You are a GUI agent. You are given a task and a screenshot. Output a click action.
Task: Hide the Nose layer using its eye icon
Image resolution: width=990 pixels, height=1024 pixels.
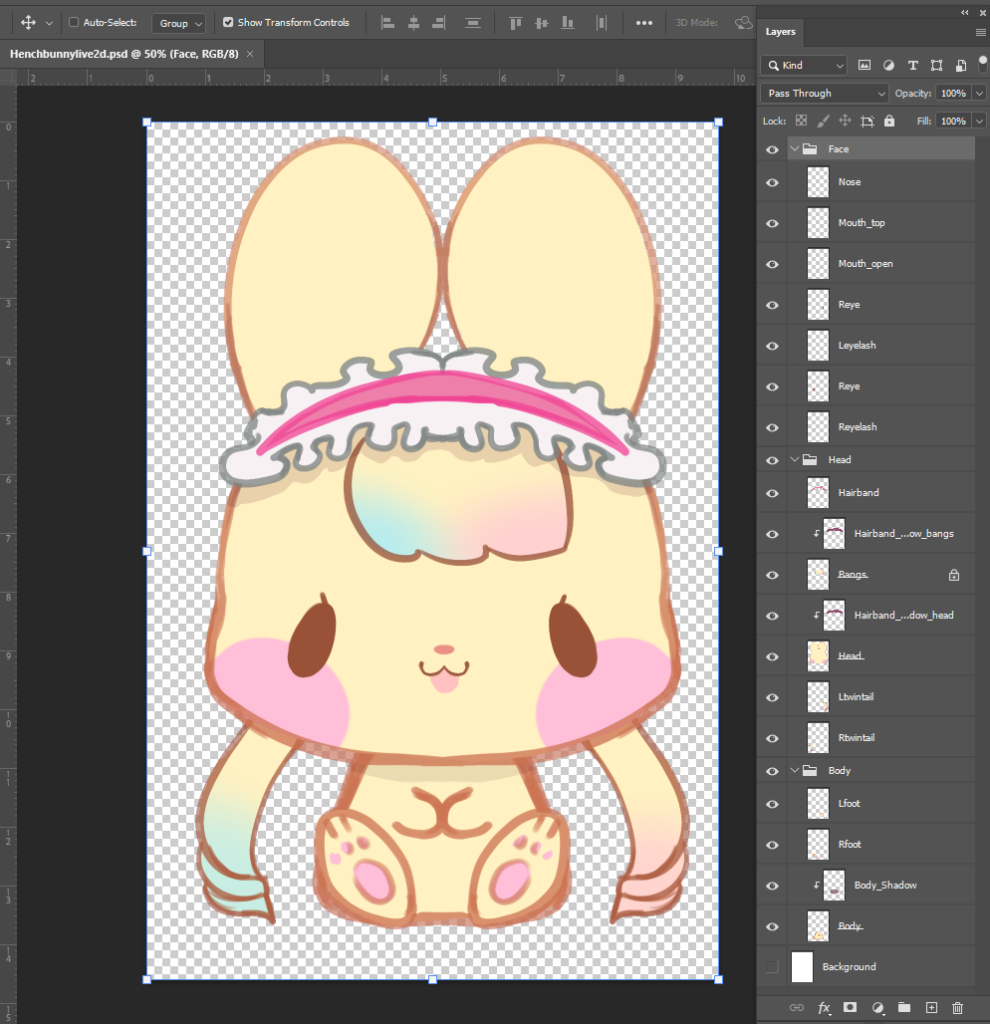772,182
